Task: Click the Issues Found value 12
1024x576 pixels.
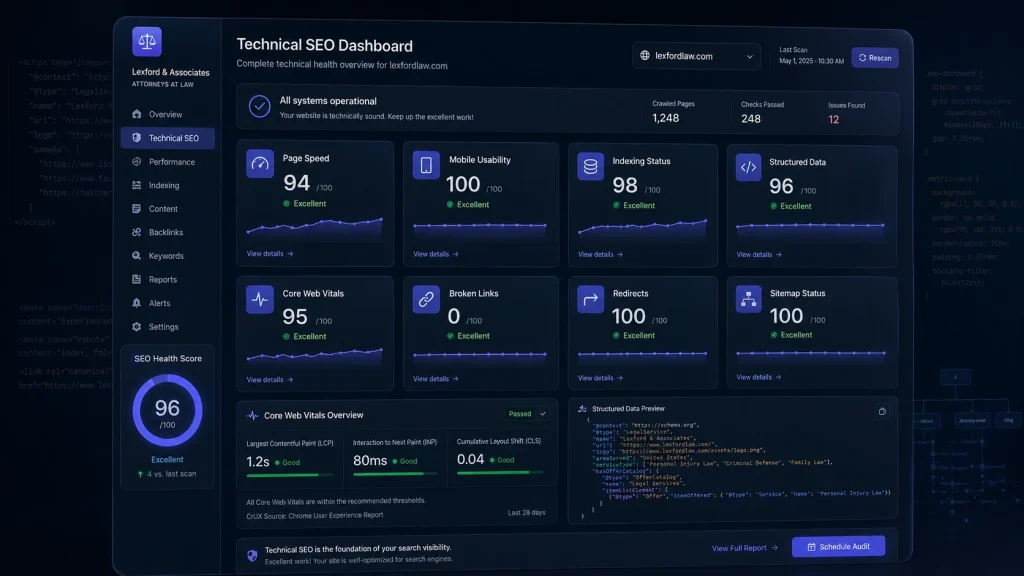Action: [833, 120]
